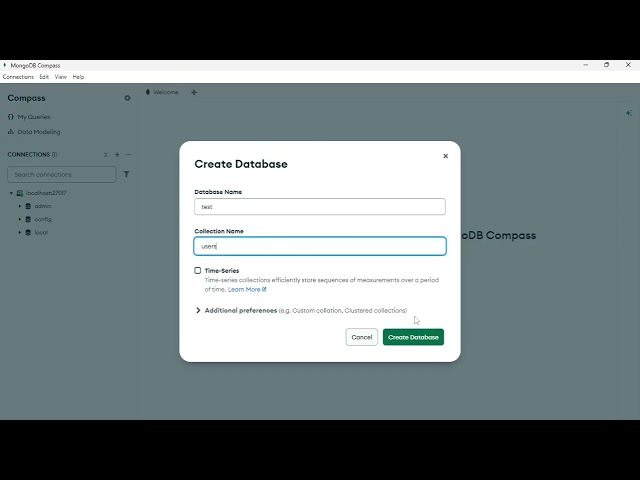This screenshot has height=480, width=640.
Task: Open Data Modeling in sidebar
Action: coord(34,132)
